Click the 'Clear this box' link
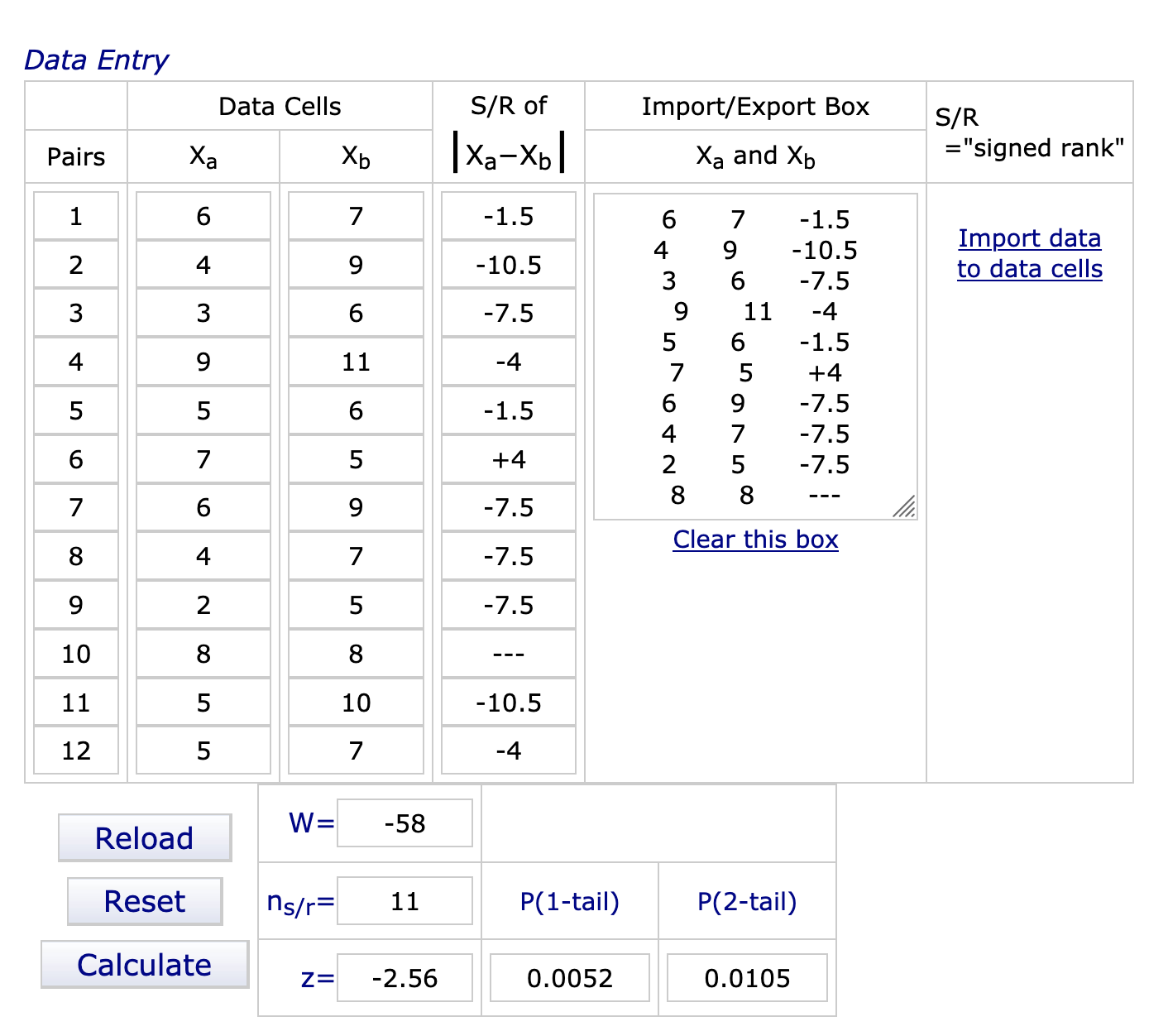 pos(755,540)
